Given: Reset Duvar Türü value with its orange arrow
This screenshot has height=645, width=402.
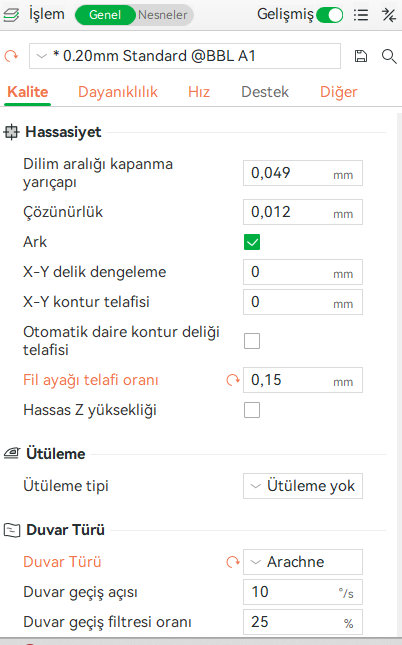Looking at the screenshot, I should [233, 562].
